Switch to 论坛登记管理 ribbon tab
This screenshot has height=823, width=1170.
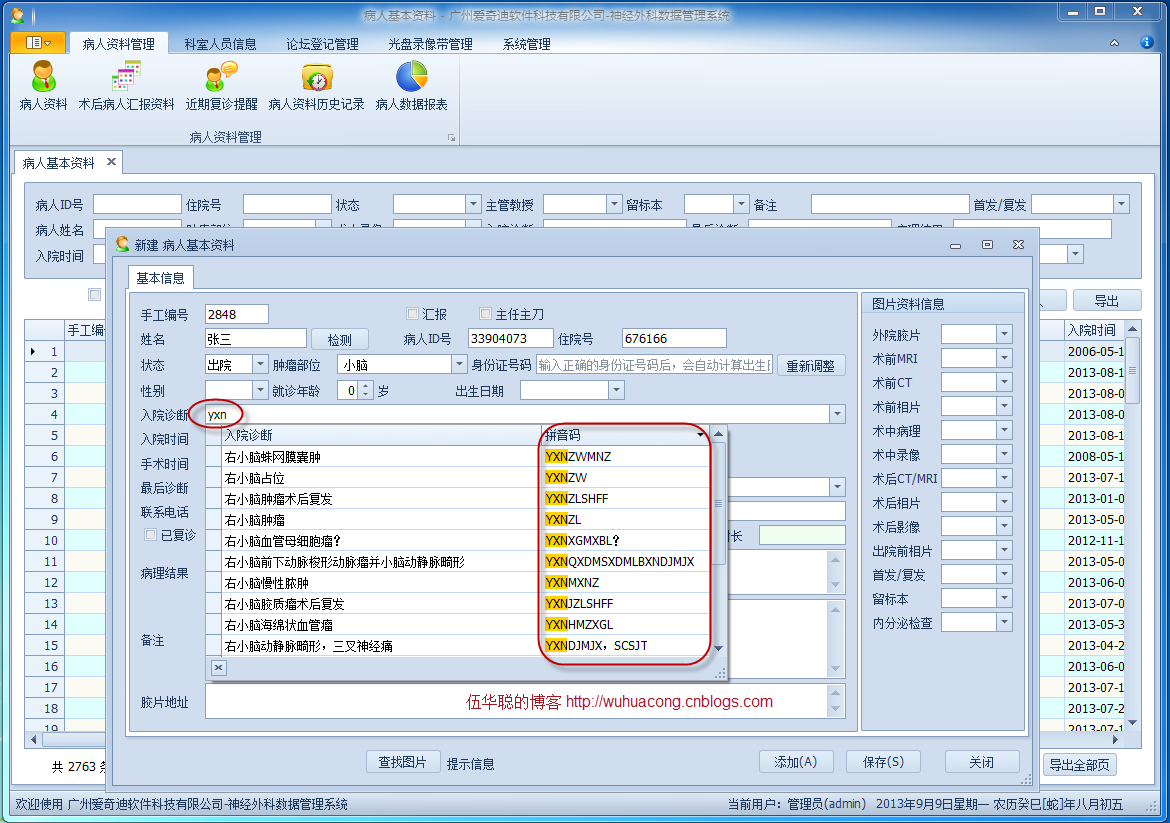coord(322,44)
